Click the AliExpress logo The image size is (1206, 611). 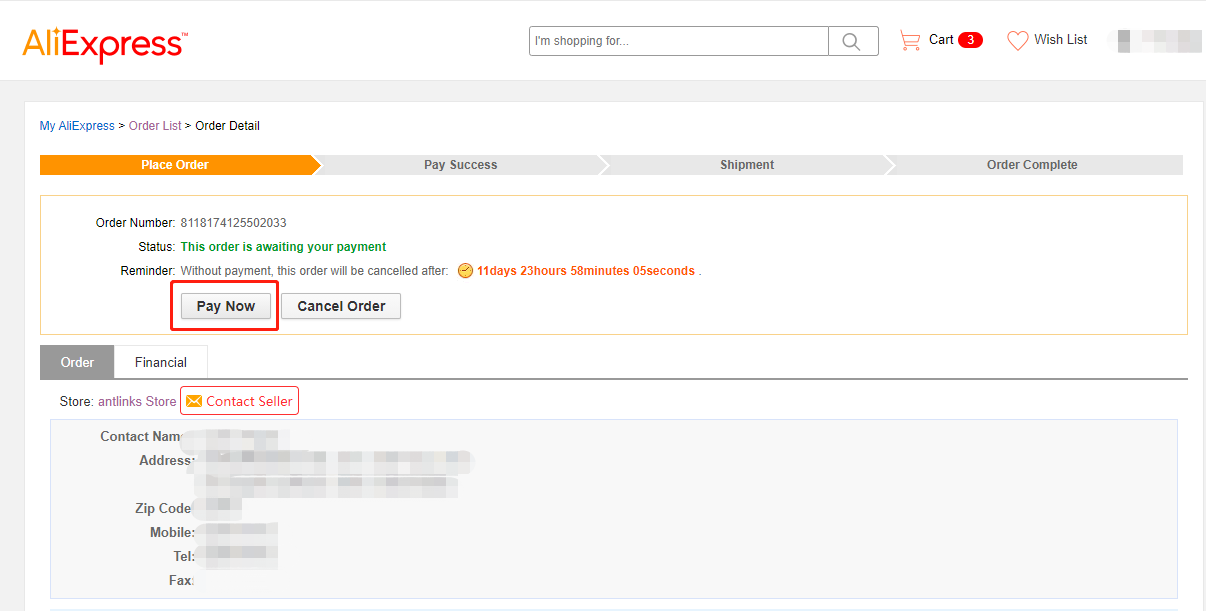point(104,44)
